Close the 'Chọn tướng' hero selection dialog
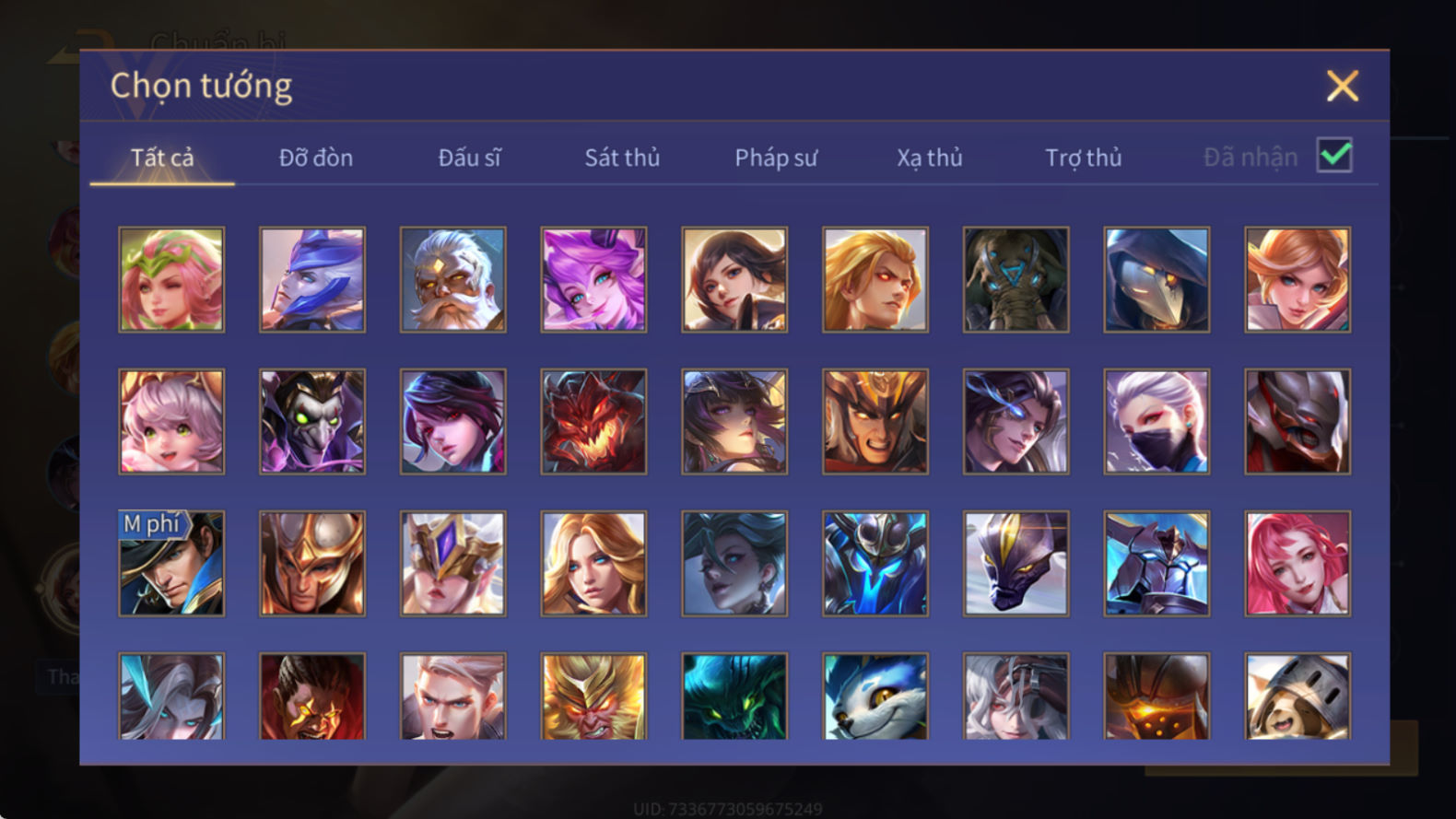 click(1343, 86)
